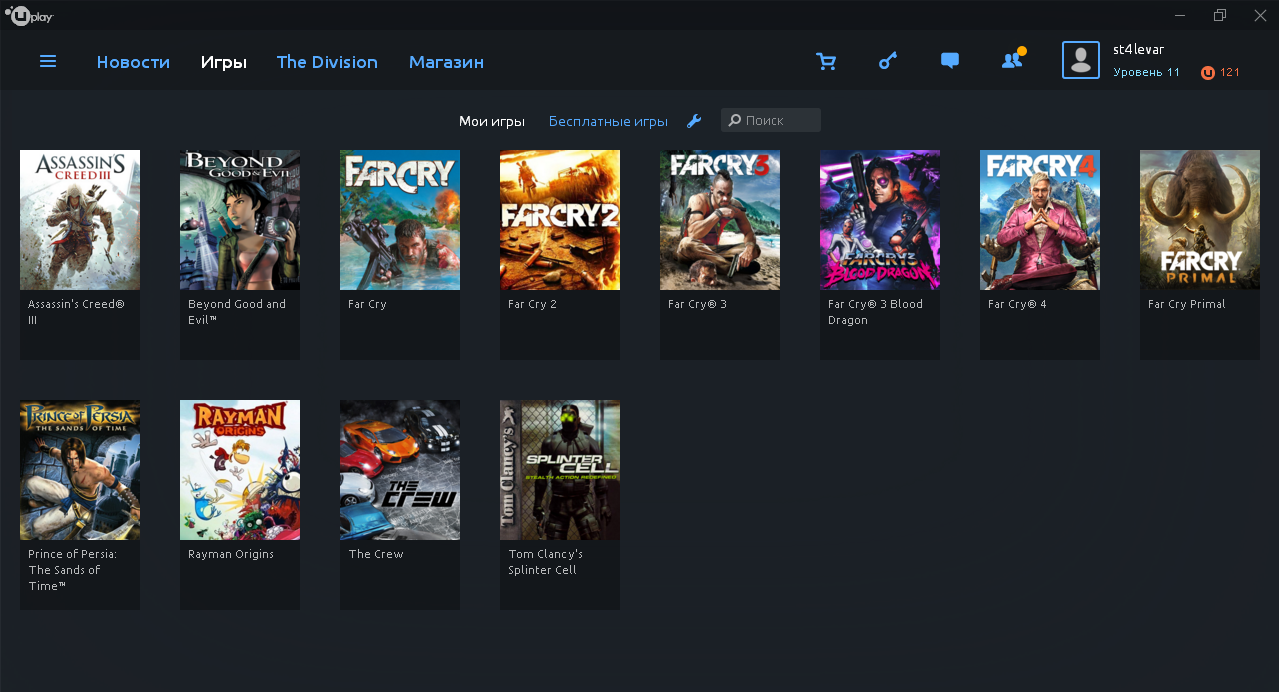Open Far Cry 3 Blood Dragon cover
Screen dimensions: 1279x692
(880, 220)
